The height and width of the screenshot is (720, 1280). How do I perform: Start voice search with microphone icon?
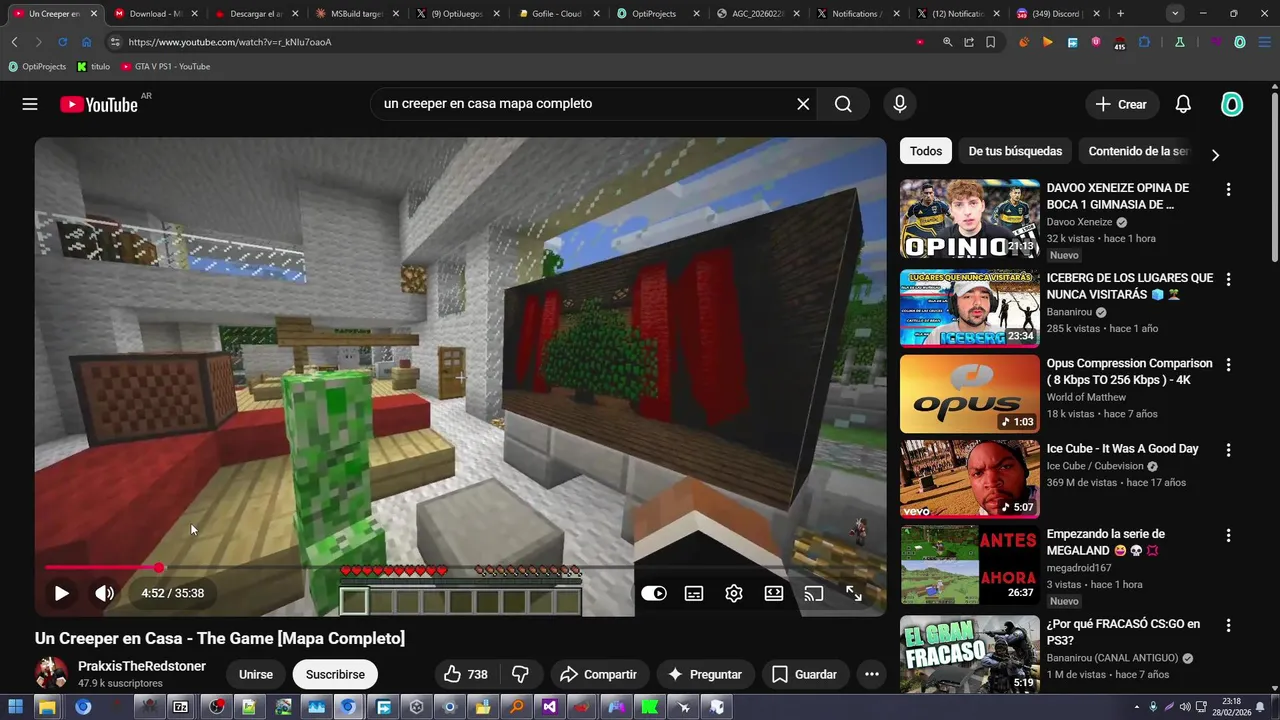[x=899, y=104]
